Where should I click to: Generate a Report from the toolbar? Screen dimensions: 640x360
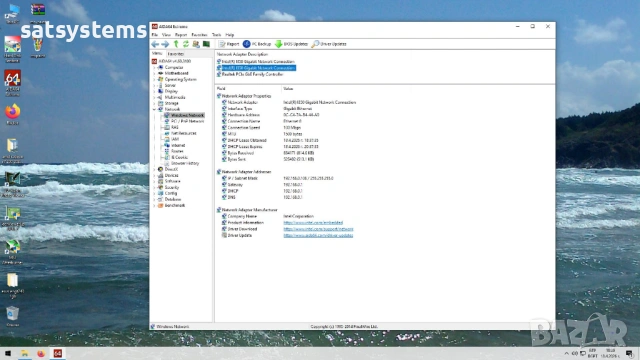229,44
